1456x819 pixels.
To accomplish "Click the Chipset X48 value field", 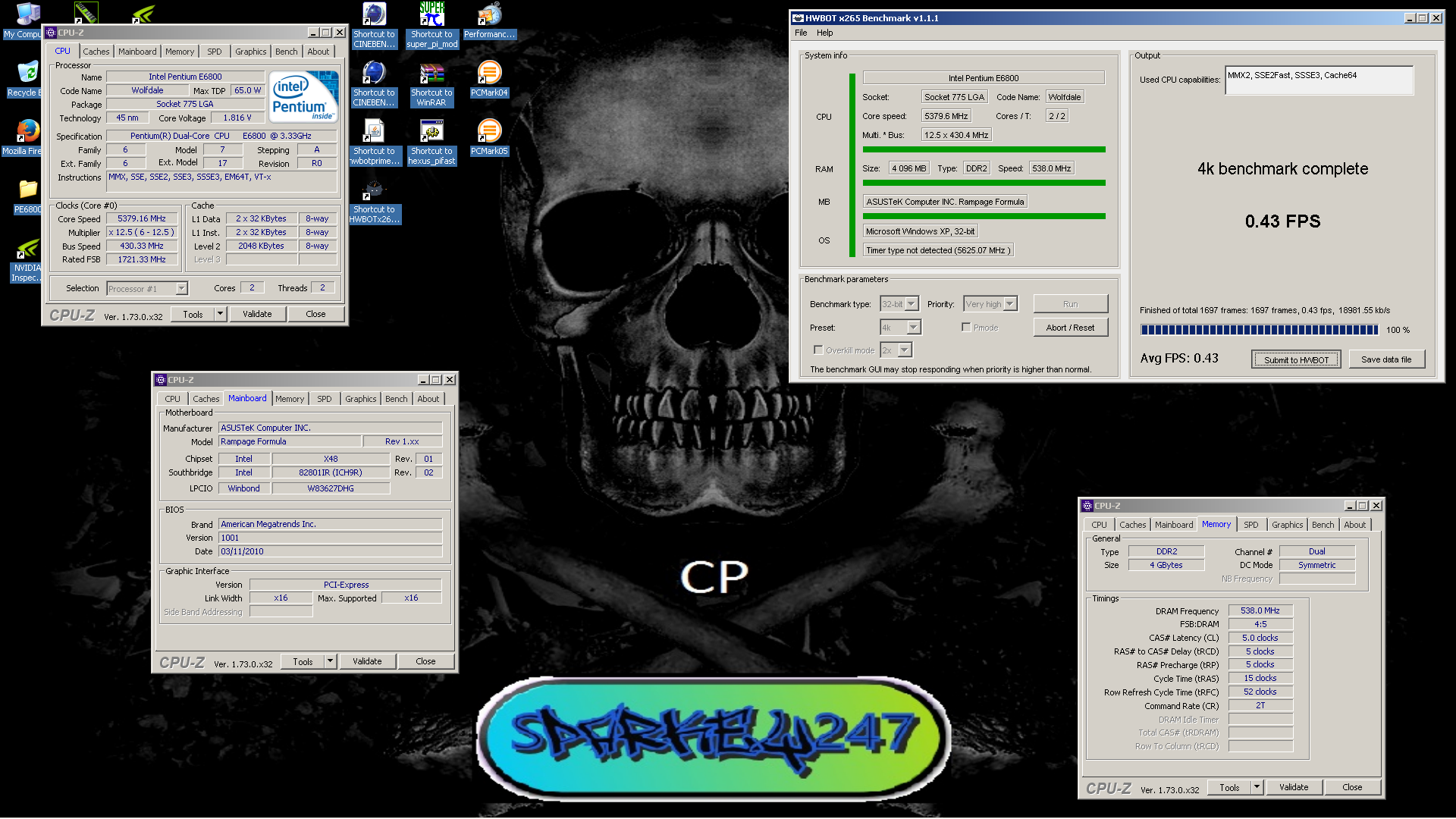I will 331,459.
